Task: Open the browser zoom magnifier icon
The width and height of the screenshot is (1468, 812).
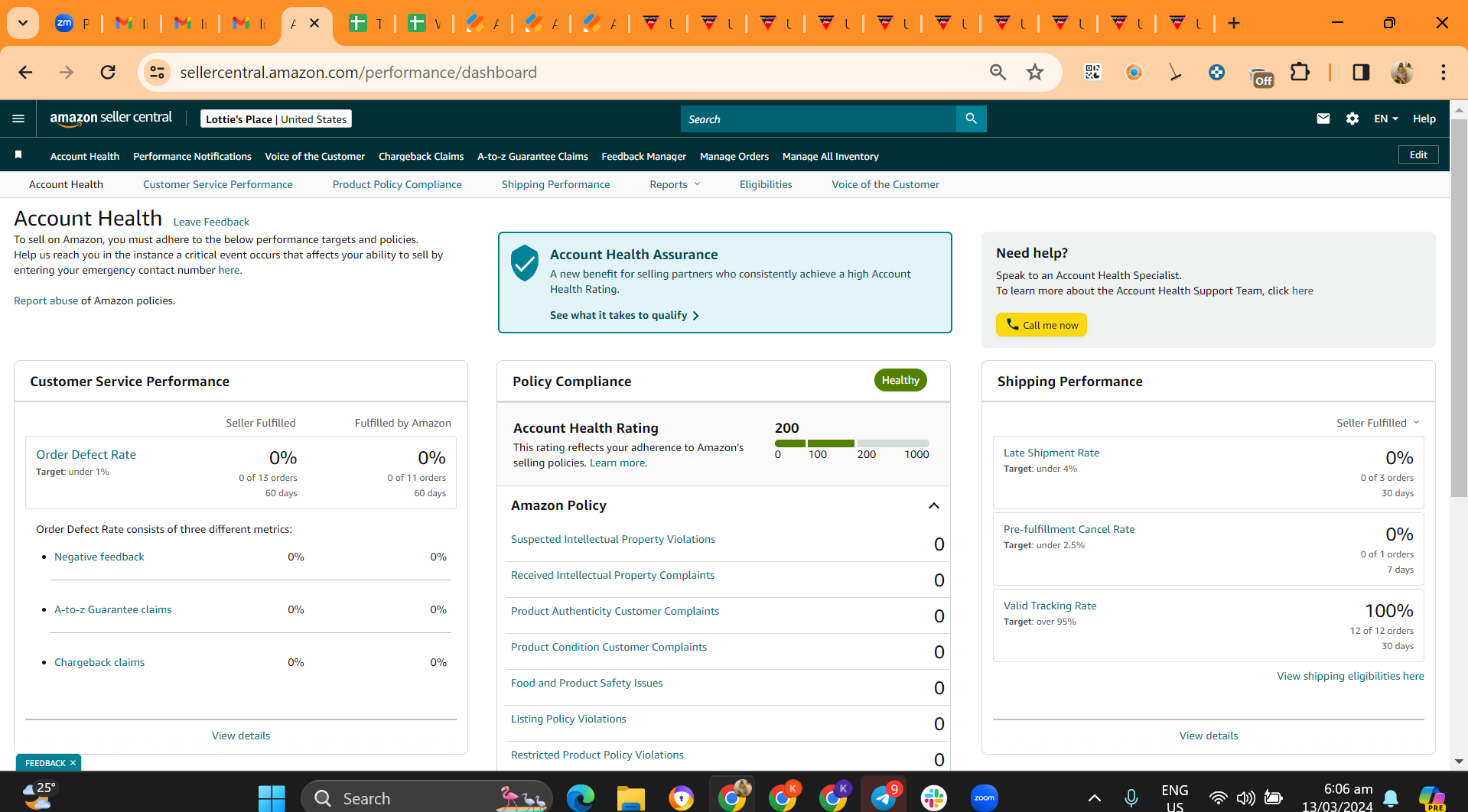Action: 998,72
